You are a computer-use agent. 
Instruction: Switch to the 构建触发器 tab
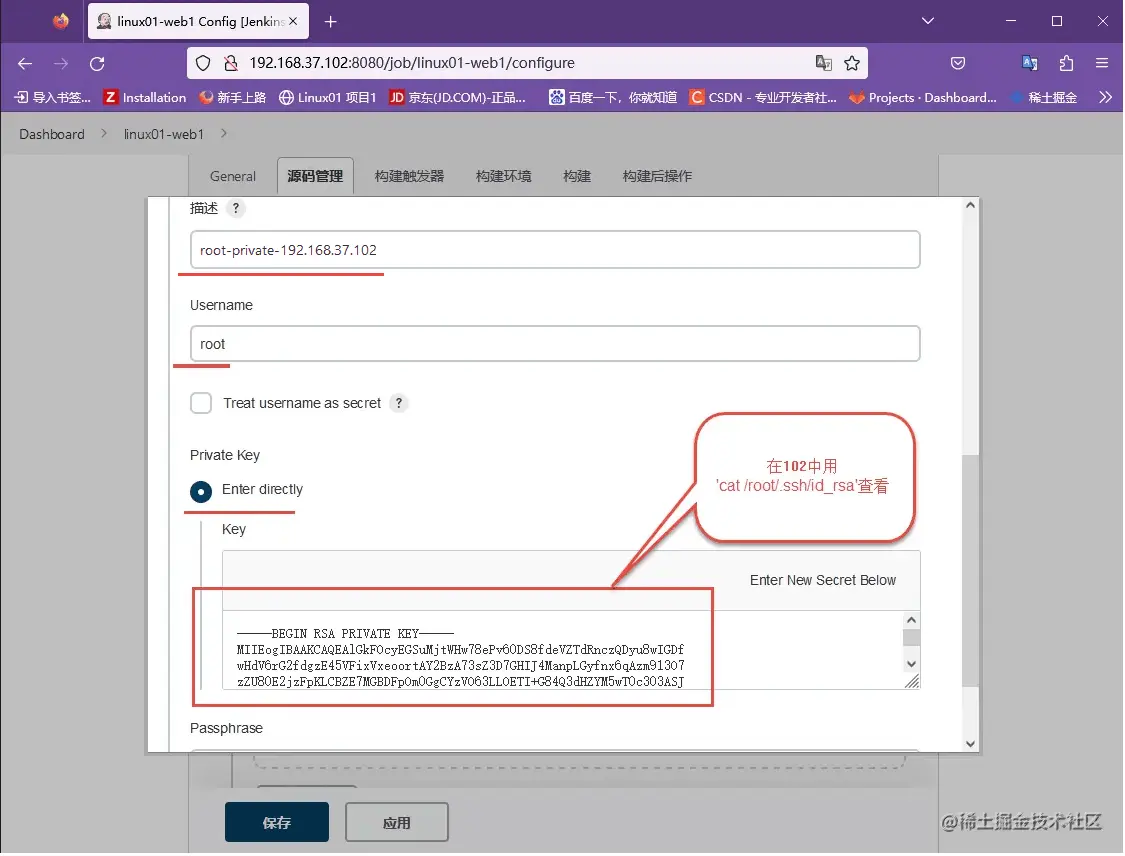[x=409, y=177]
